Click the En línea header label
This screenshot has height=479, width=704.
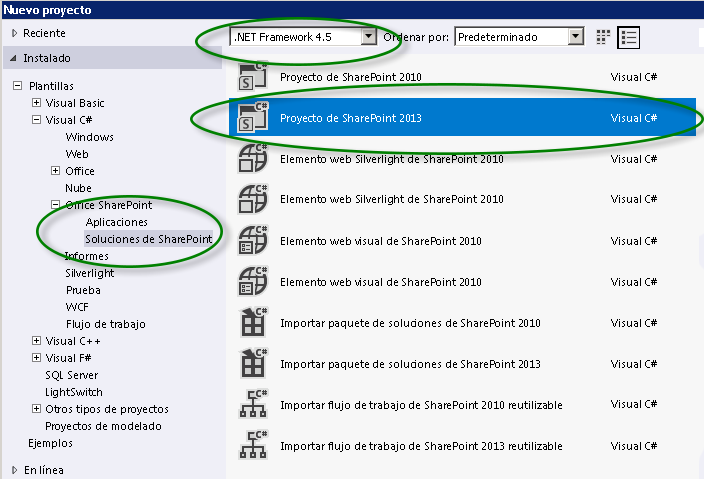(x=44, y=470)
